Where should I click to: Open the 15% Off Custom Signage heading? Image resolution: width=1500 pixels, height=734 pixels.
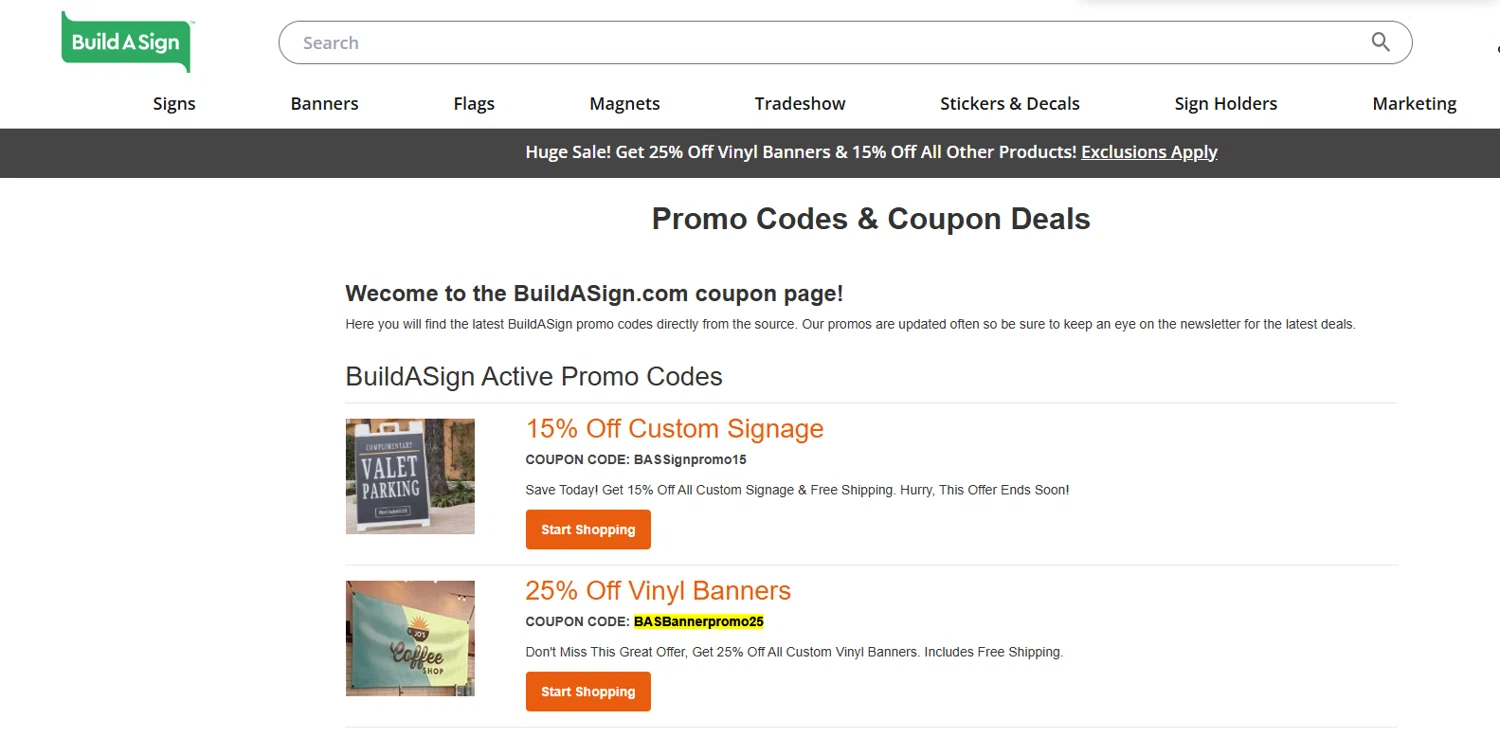tap(675, 429)
